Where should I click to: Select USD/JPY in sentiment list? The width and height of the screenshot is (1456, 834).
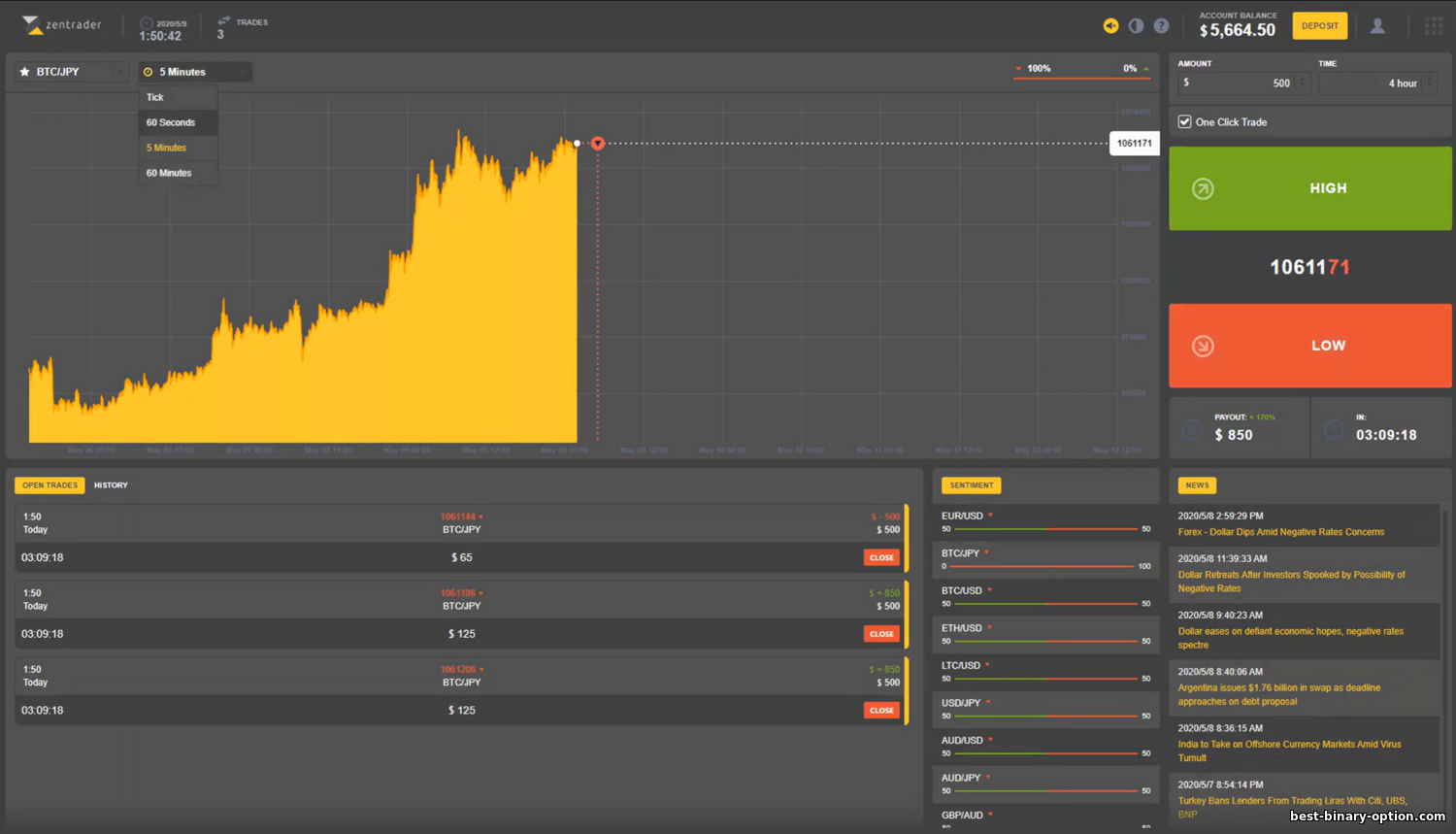(961, 703)
